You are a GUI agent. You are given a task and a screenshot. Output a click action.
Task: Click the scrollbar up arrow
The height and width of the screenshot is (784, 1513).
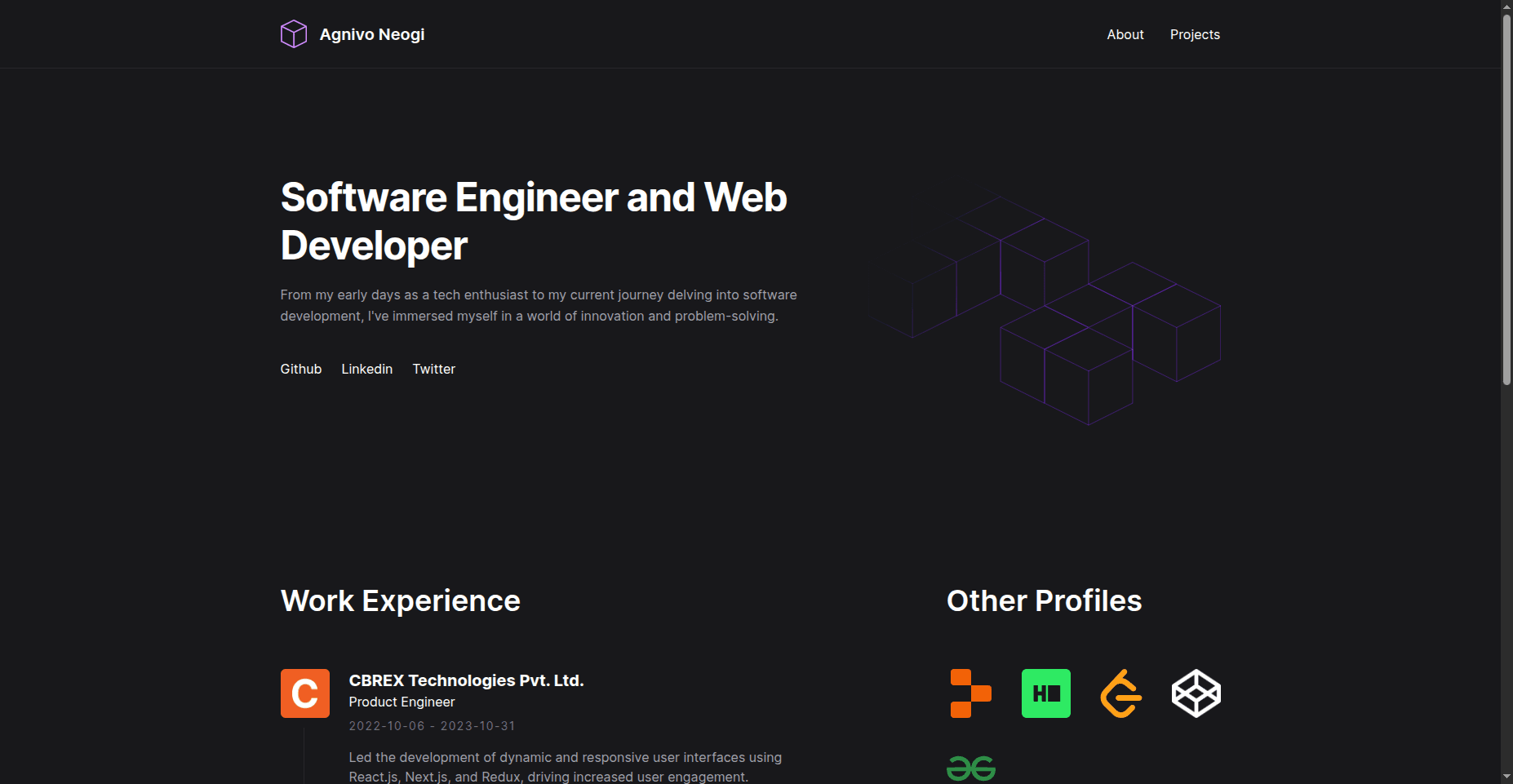[1506, 7]
